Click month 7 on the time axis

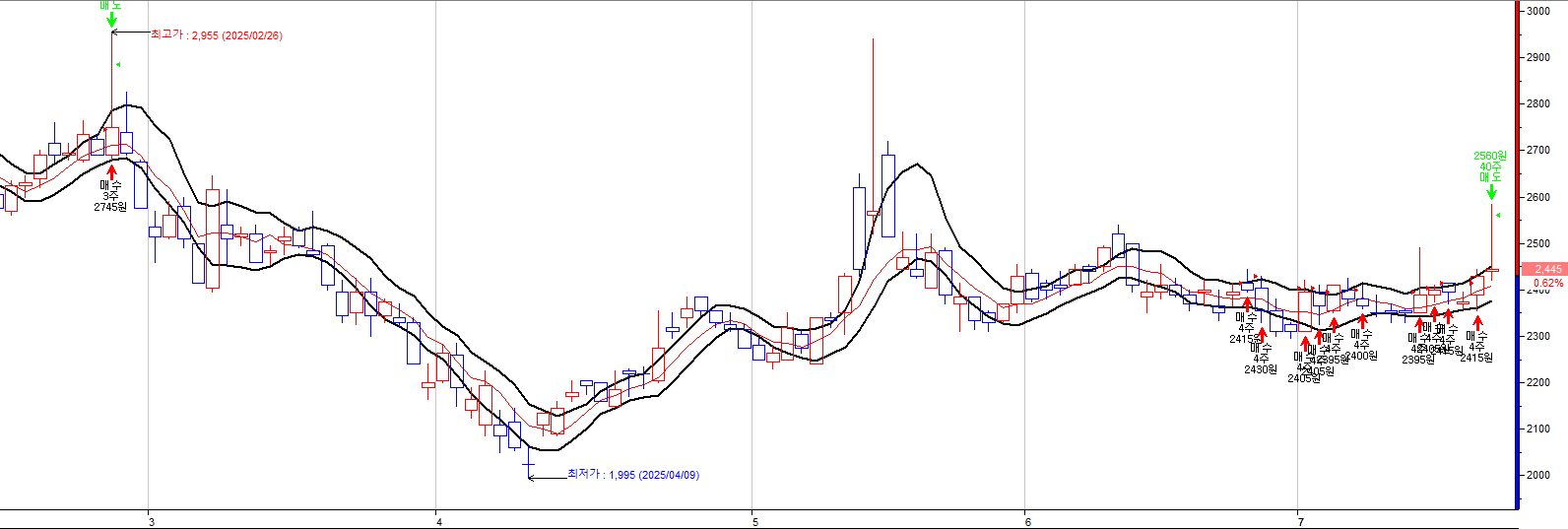pos(1301,521)
